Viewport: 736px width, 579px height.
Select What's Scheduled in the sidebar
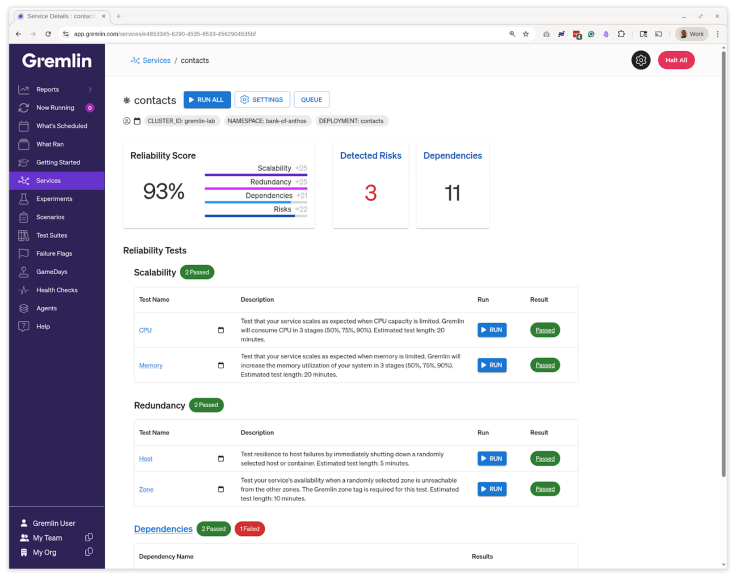(x=61, y=126)
